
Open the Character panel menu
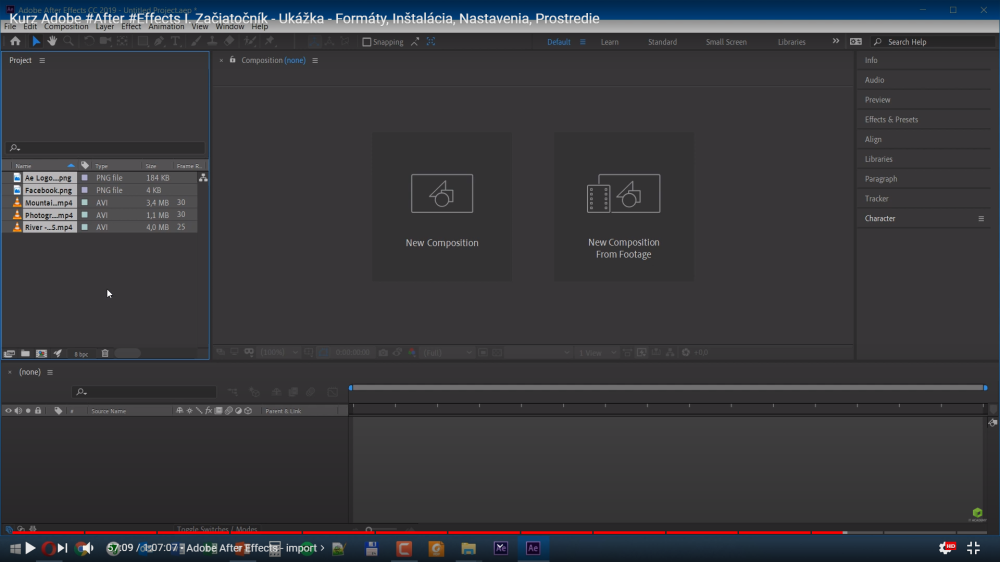click(981, 218)
